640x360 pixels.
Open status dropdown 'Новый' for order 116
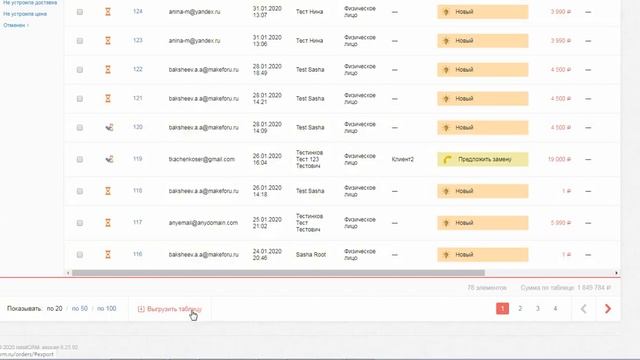point(482,255)
